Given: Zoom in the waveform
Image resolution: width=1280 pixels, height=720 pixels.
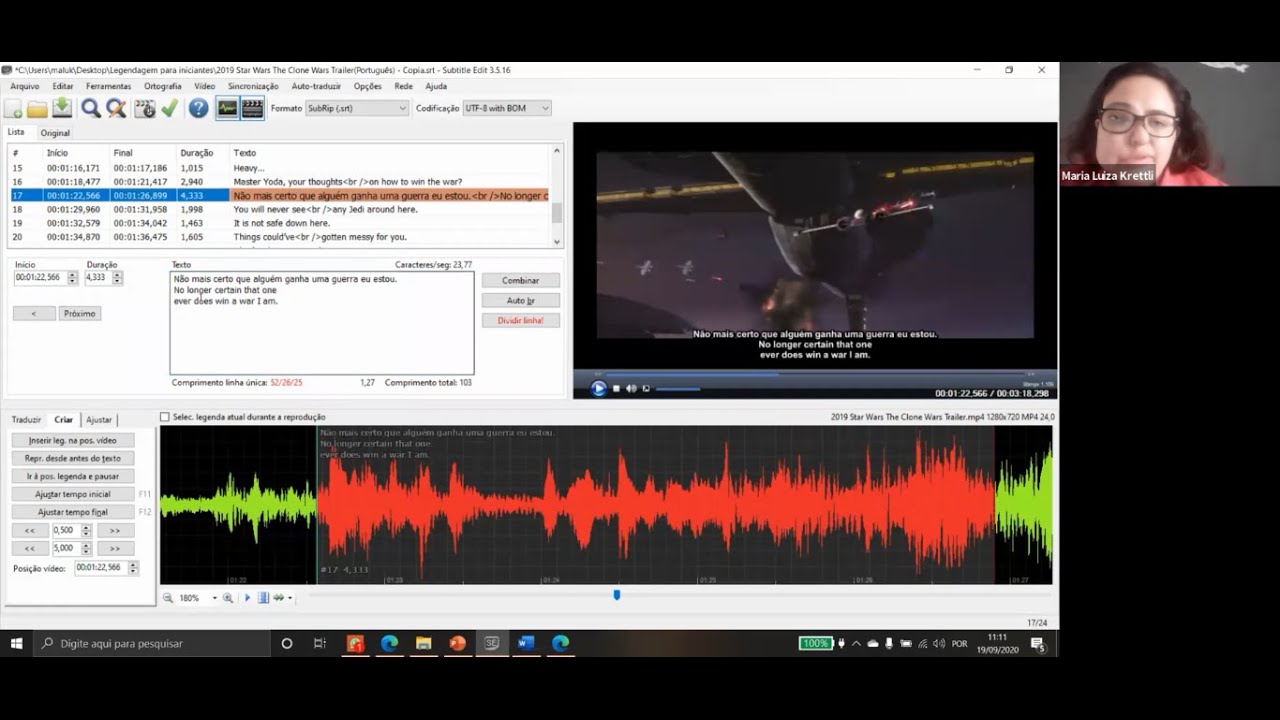Looking at the screenshot, I should coord(228,598).
